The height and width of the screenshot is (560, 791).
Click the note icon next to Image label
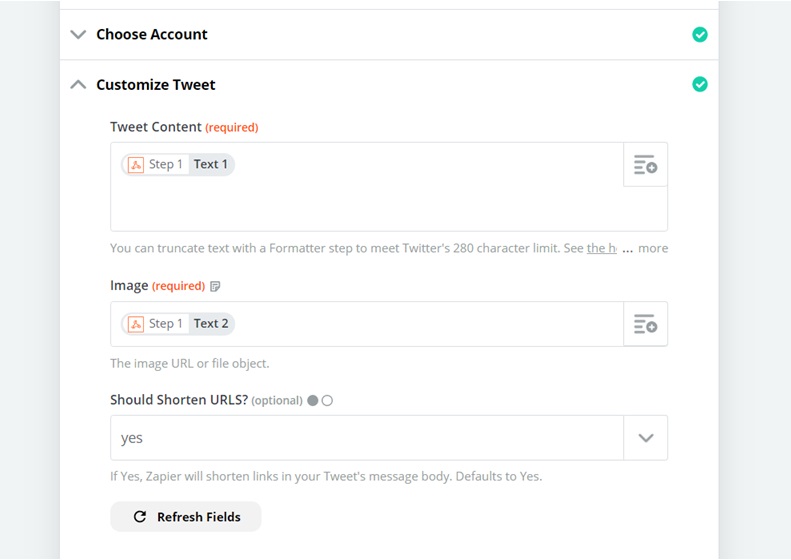click(x=215, y=286)
